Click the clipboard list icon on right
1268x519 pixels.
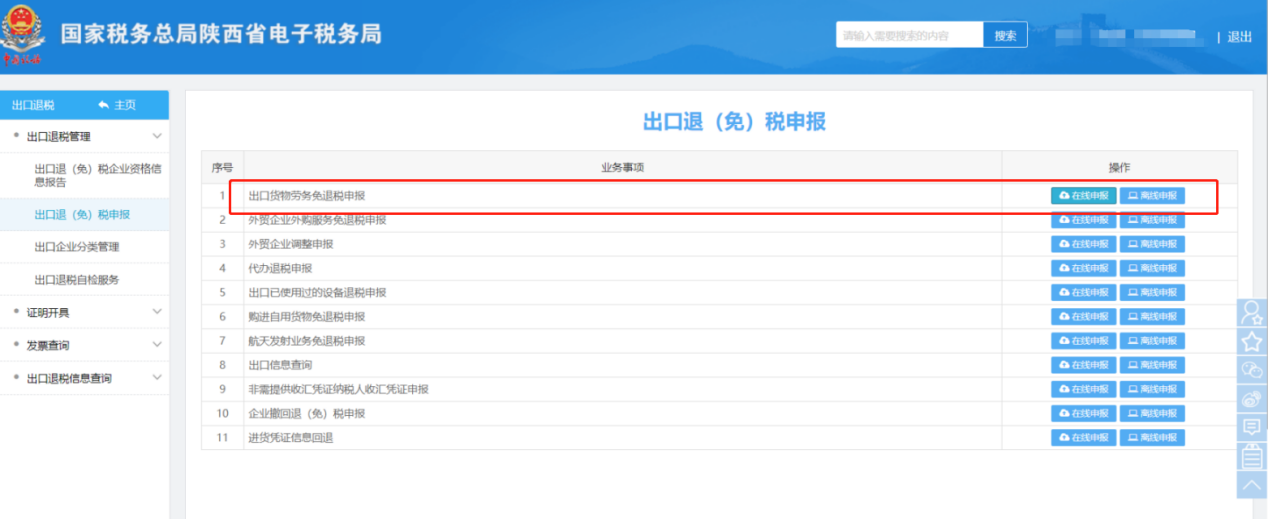(1251, 457)
